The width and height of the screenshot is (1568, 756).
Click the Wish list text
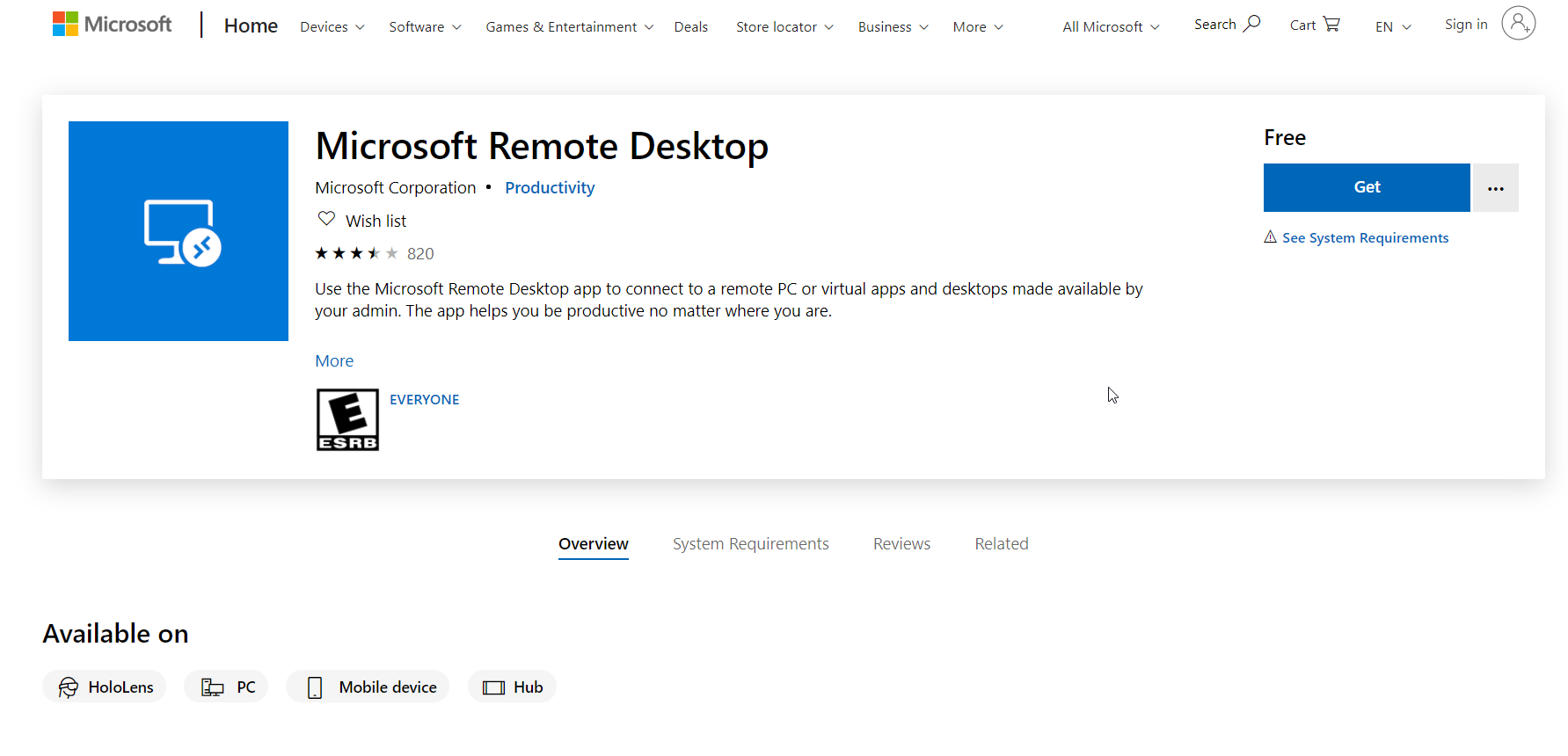pos(376,221)
